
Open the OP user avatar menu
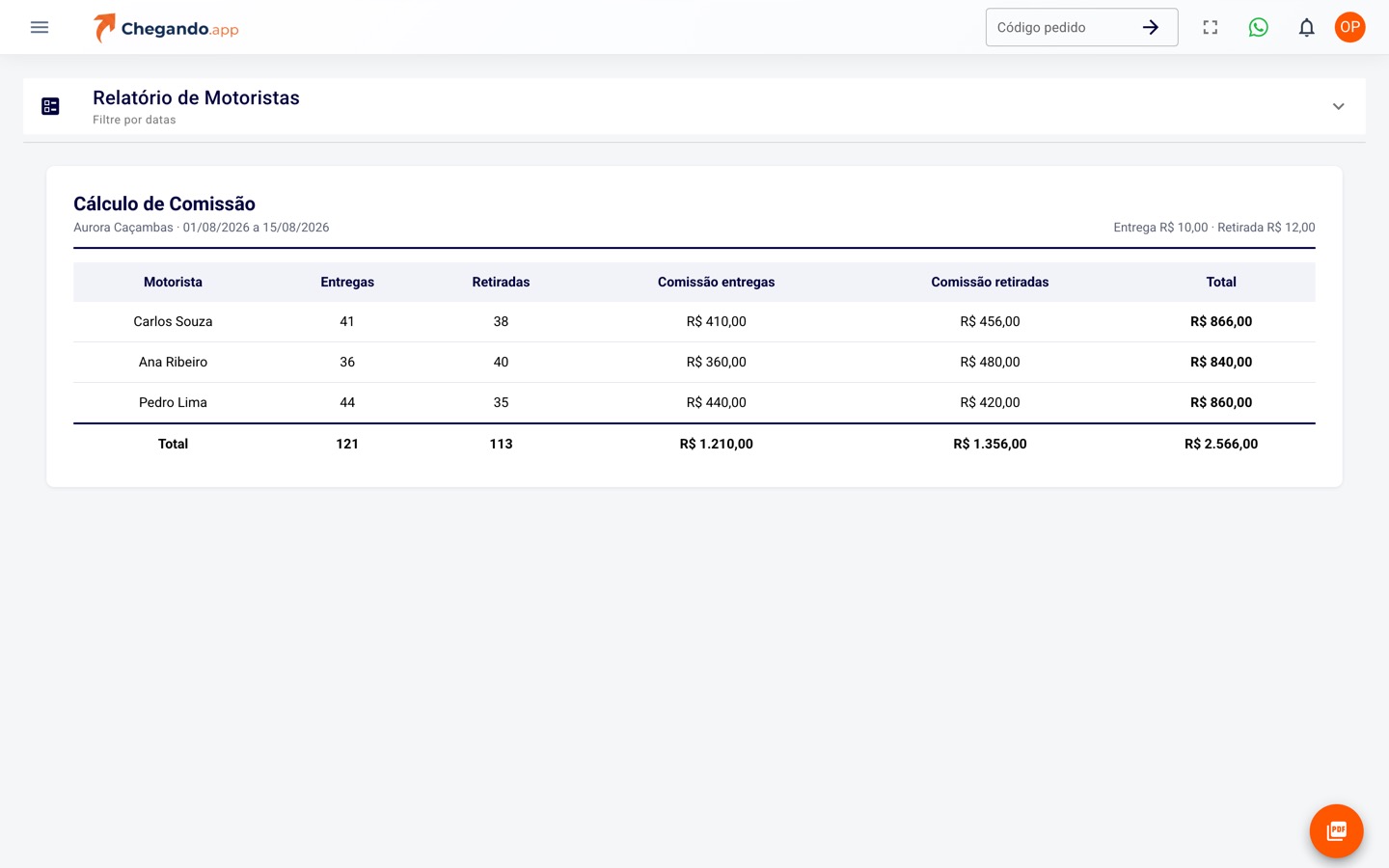[1350, 27]
